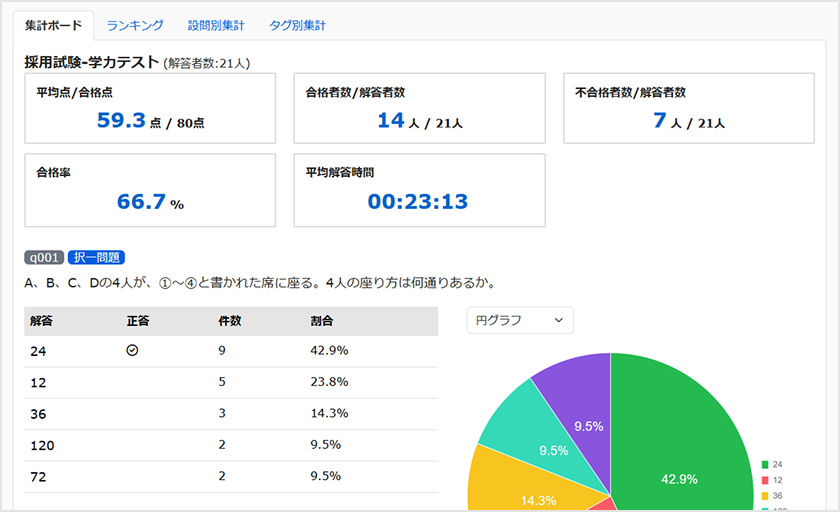Click the 合格率 66.7% stat card
The height and width of the screenshot is (512, 840).
click(x=150, y=190)
